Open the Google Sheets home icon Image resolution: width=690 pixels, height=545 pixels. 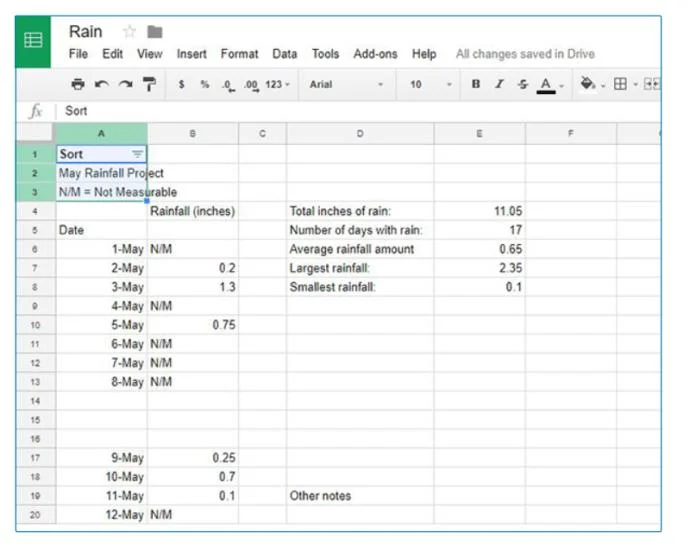(x=33, y=41)
